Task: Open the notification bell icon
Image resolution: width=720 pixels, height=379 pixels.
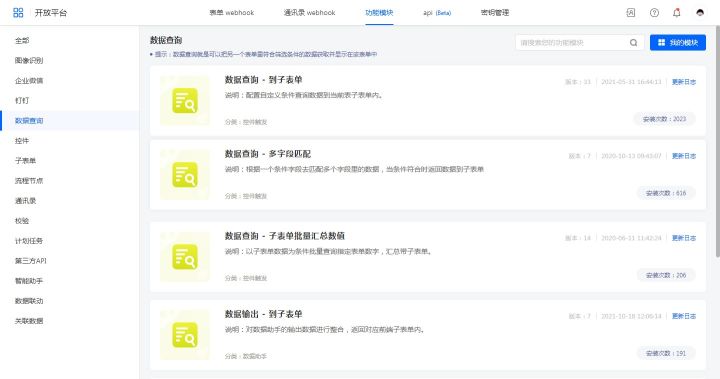Action: pos(677,13)
